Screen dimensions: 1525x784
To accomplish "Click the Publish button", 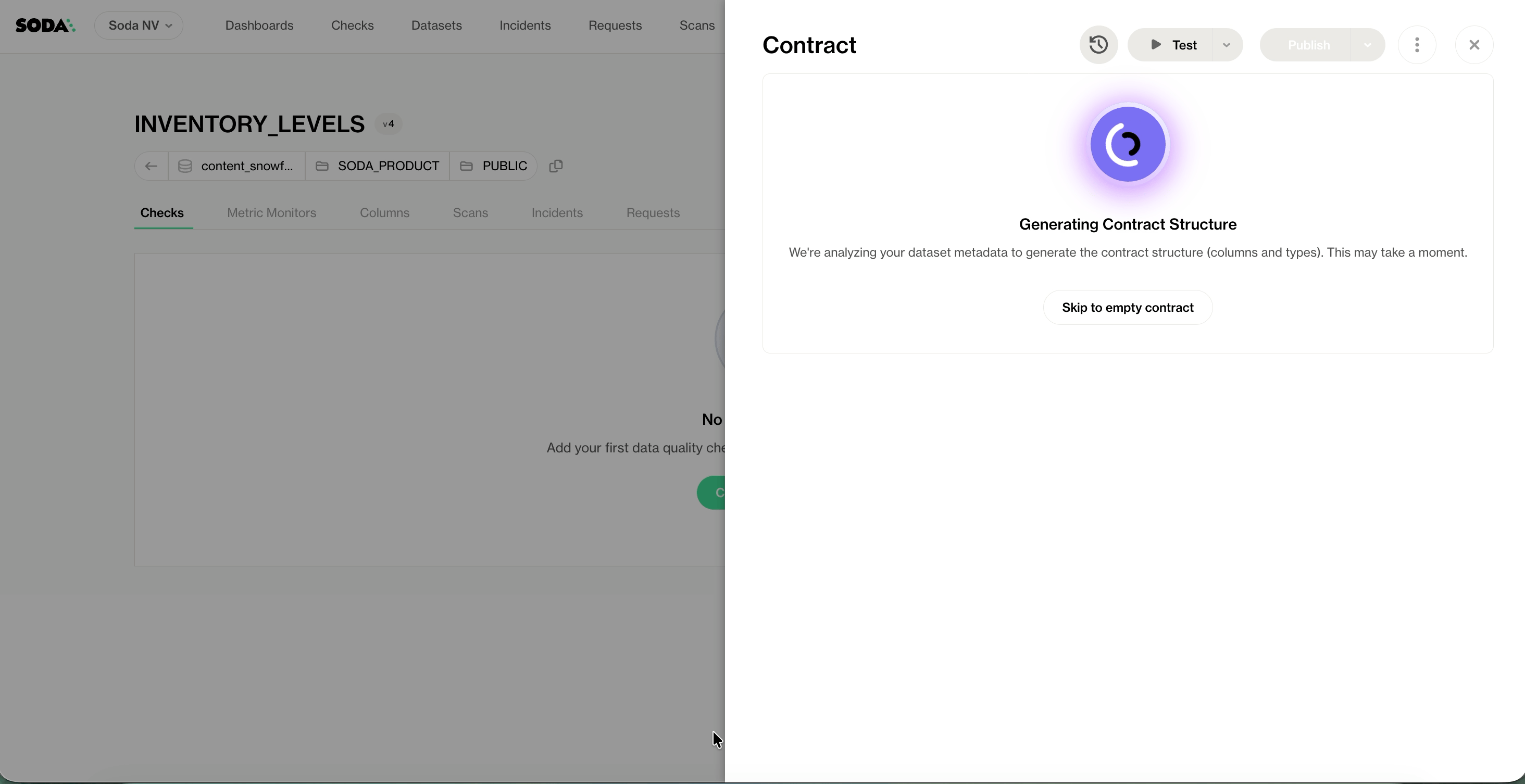I will click(x=1308, y=45).
